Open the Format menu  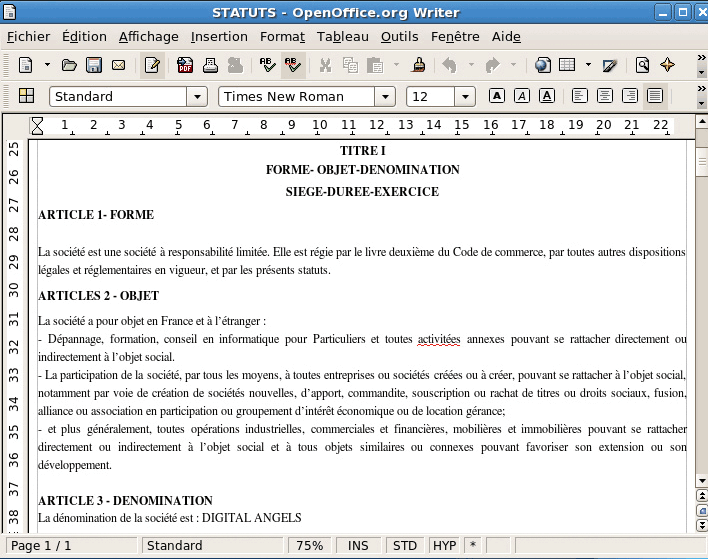[282, 37]
